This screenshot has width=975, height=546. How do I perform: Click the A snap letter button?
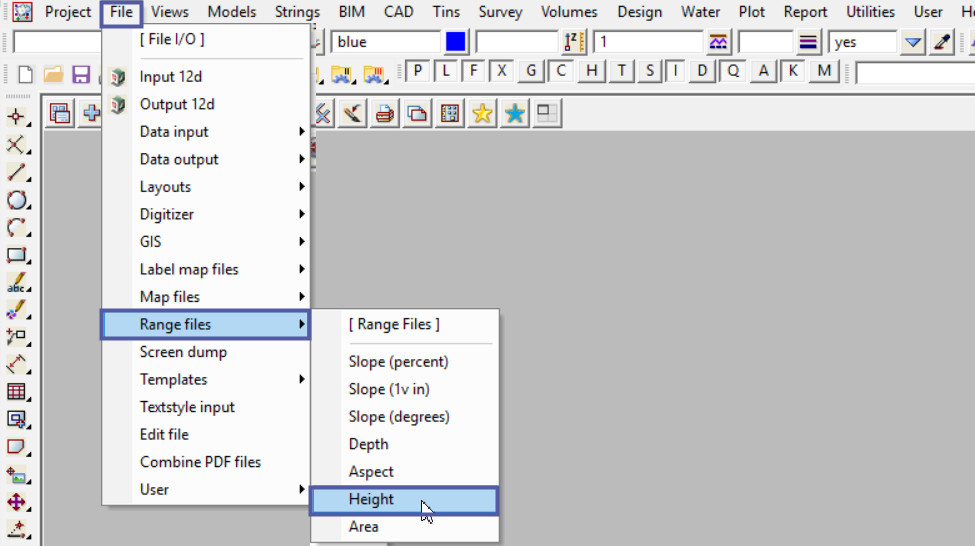point(763,71)
